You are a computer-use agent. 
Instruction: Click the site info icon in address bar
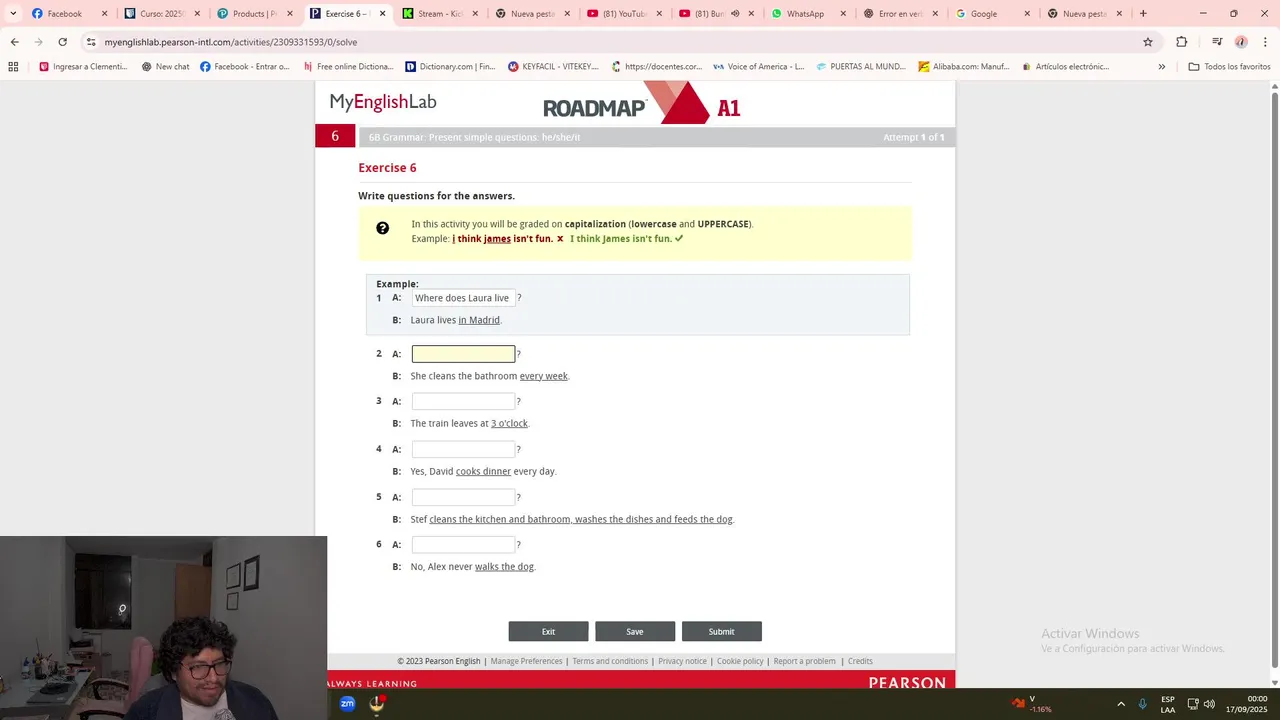(x=91, y=42)
